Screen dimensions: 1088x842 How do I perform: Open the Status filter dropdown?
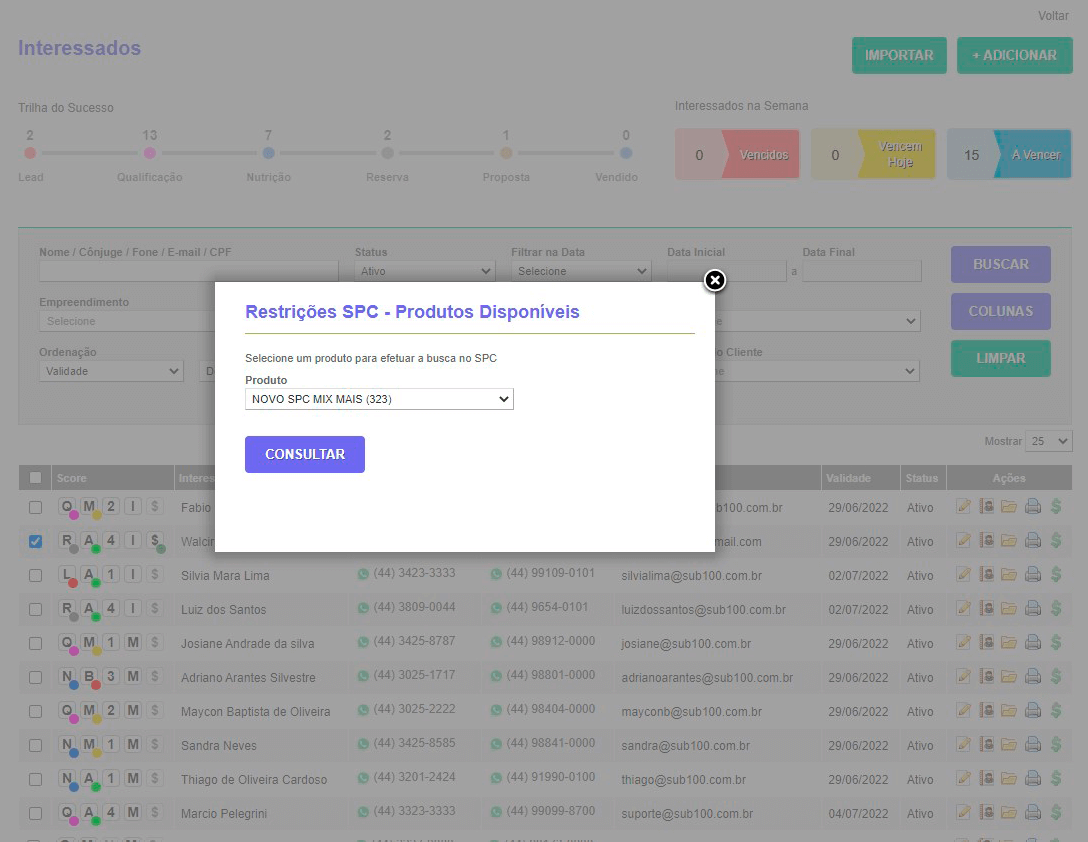click(x=425, y=271)
